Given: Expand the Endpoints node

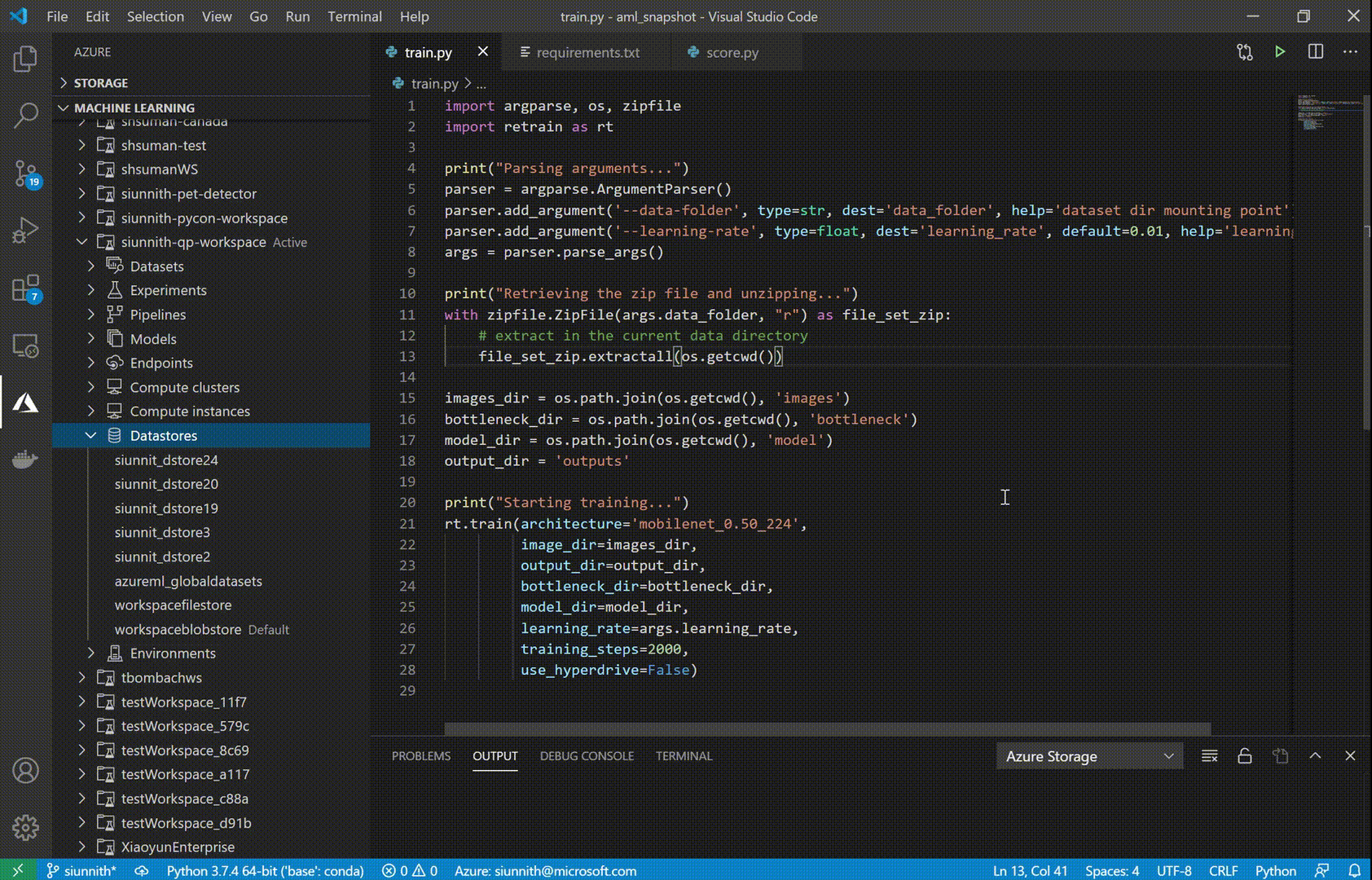Looking at the screenshot, I should pos(91,363).
